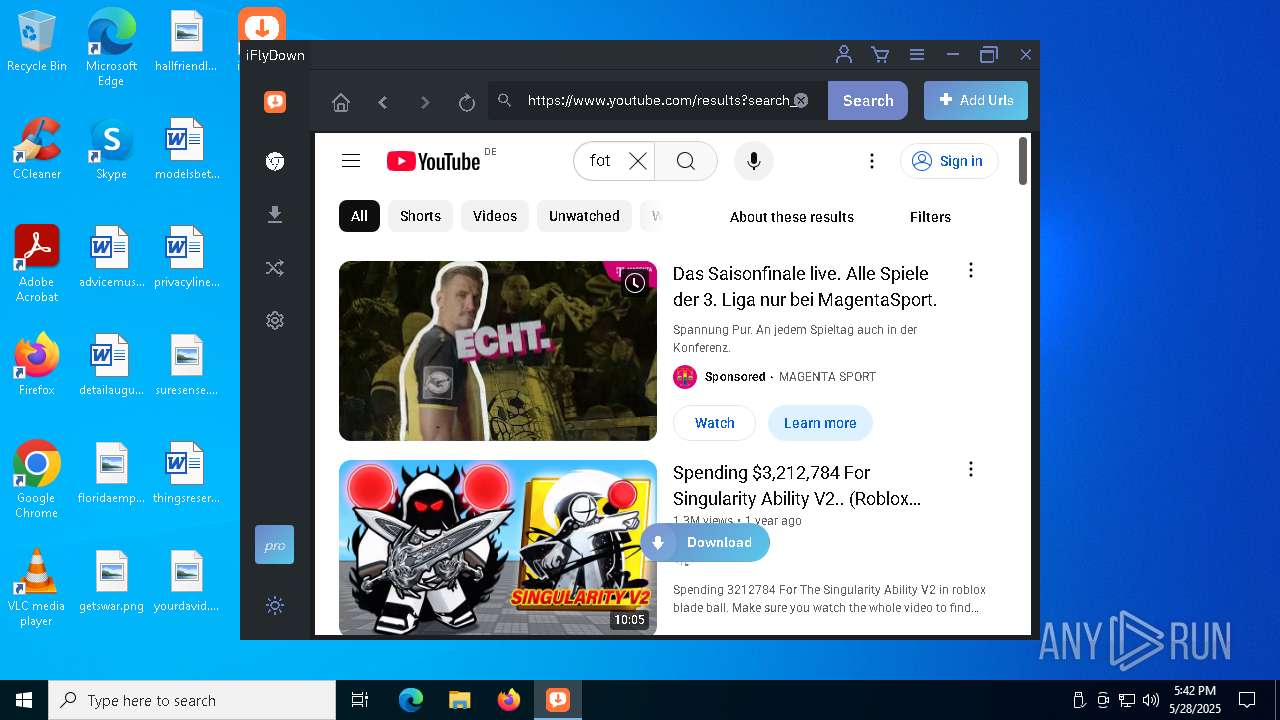The image size is (1280, 720).
Task: Select the Recycle Bin desktop icon
Action: (37, 41)
